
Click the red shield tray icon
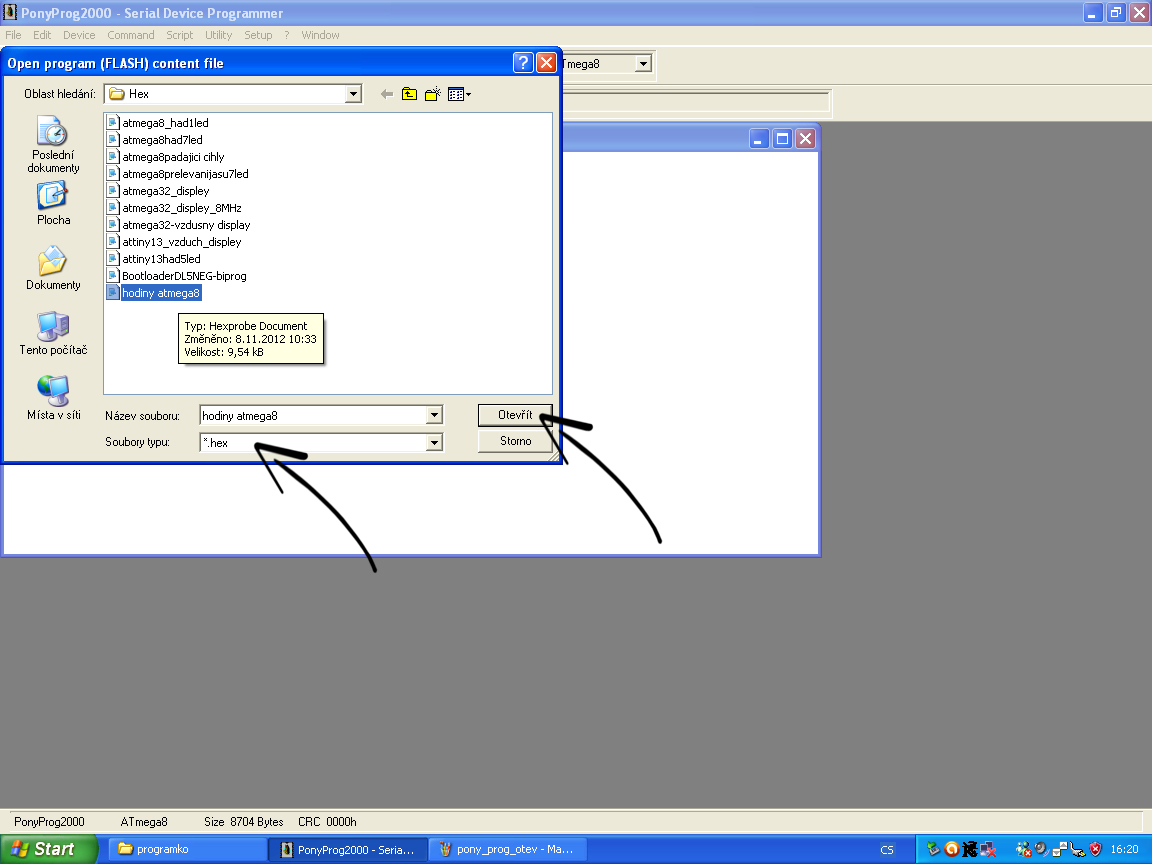(x=1095, y=849)
